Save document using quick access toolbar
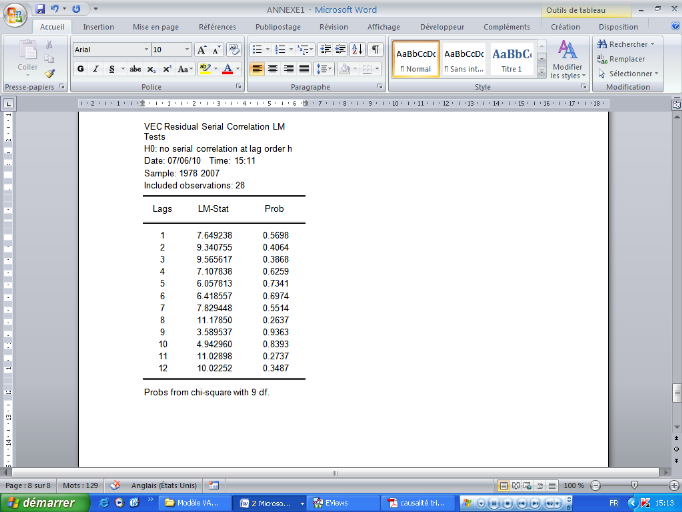Image resolution: width=682 pixels, height=512 pixels. tap(40, 8)
